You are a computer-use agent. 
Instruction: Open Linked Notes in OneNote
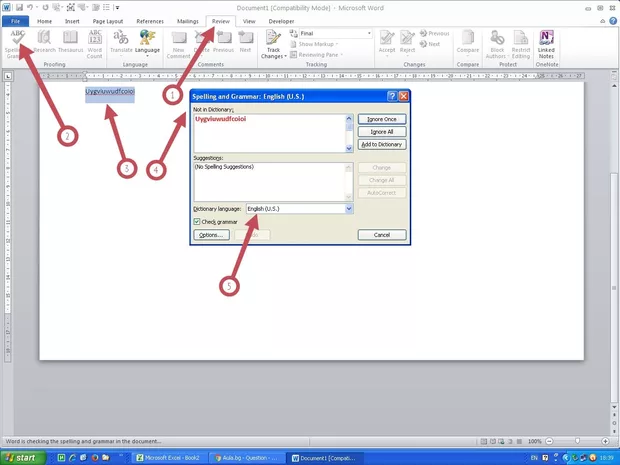(x=546, y=44)
